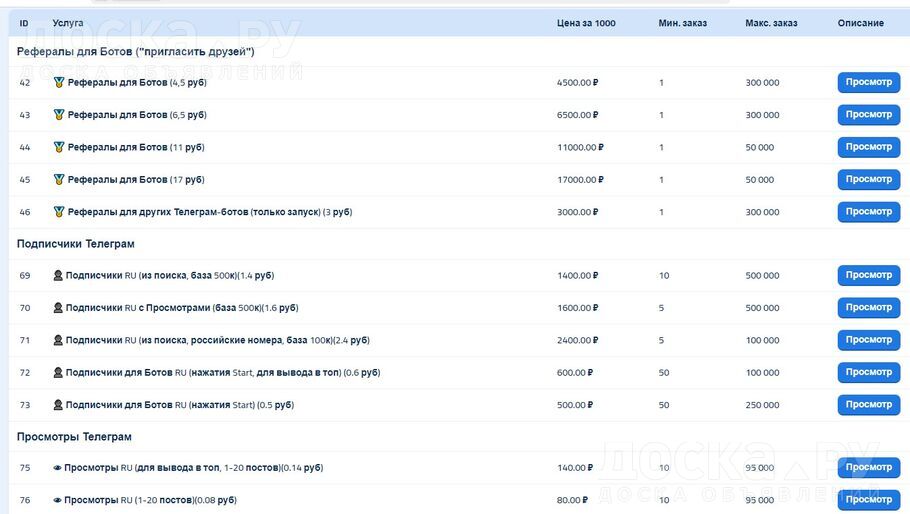Open Просмотр for service 70
The image size is (910, 514).
[869, 308]
